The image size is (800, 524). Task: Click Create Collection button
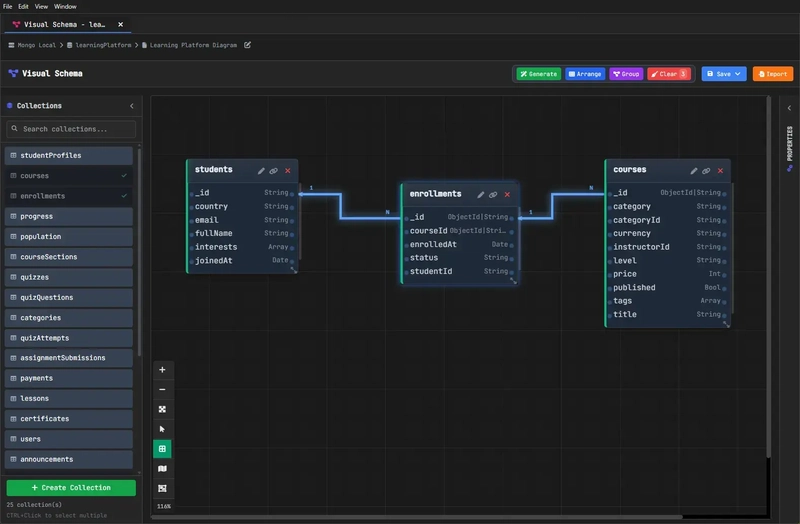pos(71,488)
